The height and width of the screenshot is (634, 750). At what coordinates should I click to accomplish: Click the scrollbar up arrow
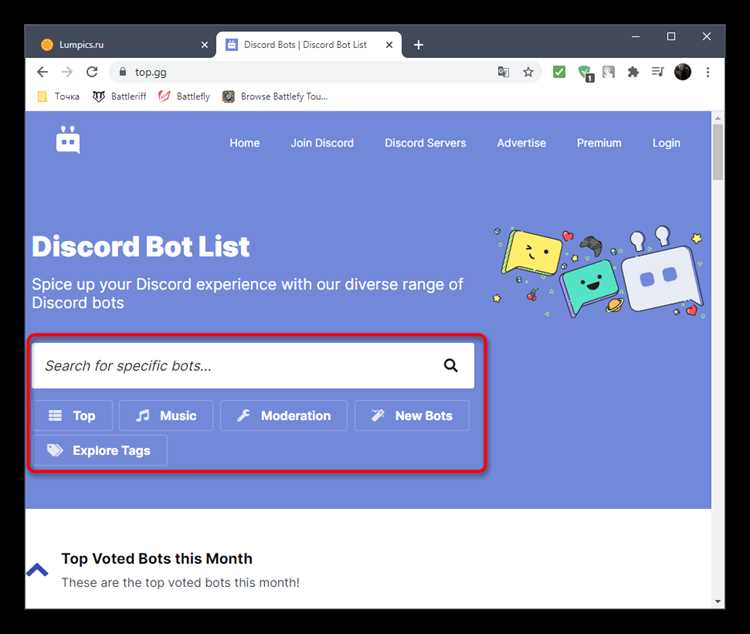[717, 118]
